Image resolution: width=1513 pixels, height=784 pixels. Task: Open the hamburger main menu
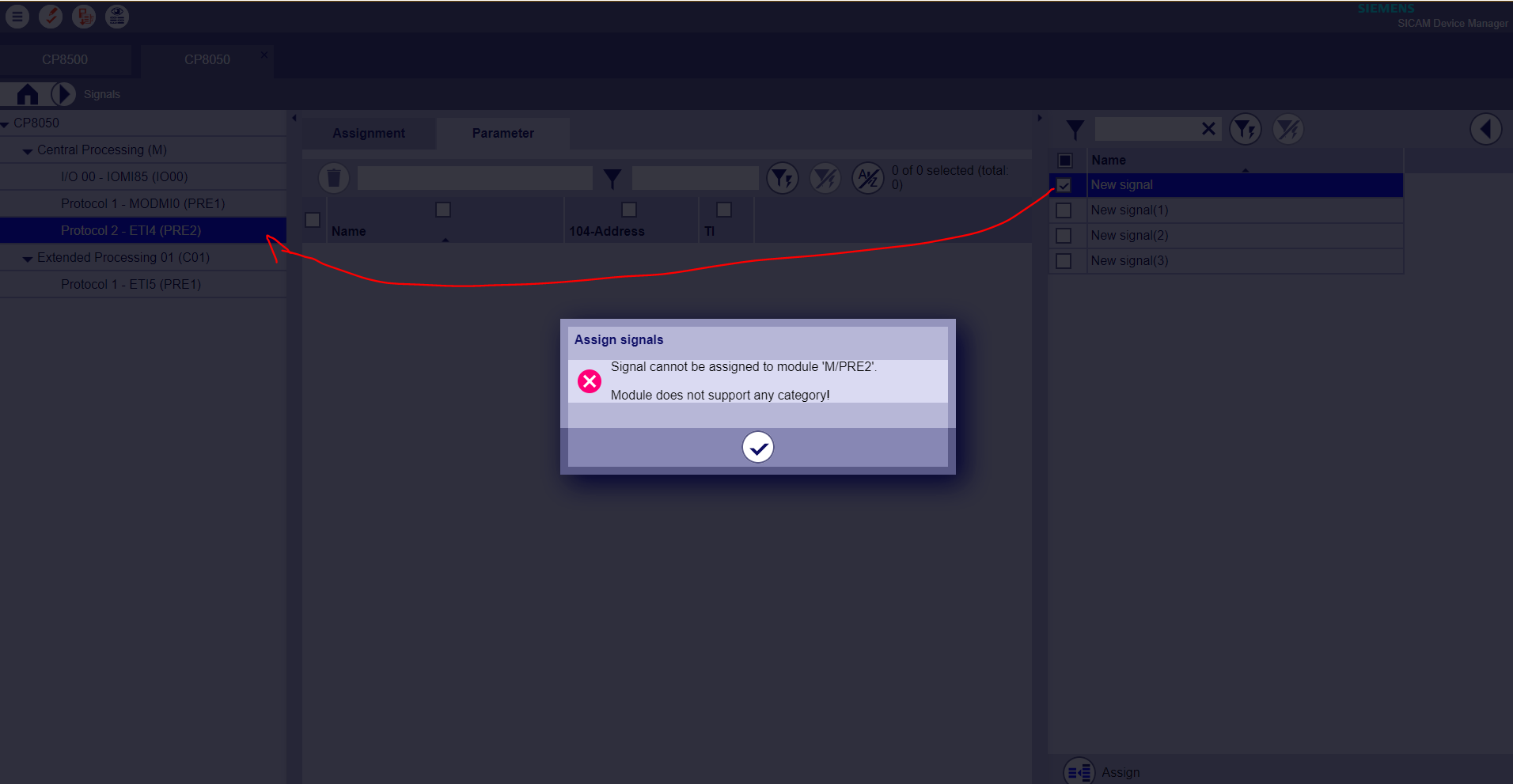click(17, 17)
